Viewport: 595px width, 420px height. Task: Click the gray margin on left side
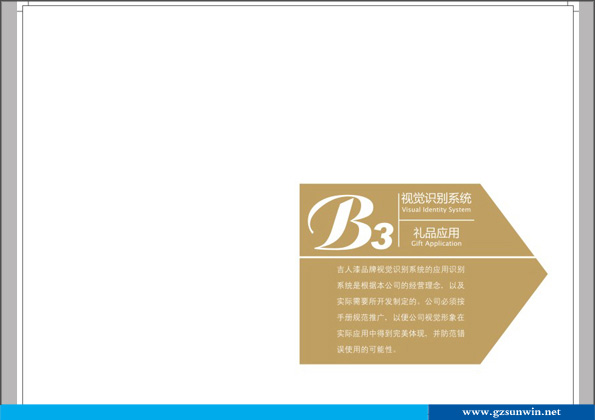(x=8, y=205)
